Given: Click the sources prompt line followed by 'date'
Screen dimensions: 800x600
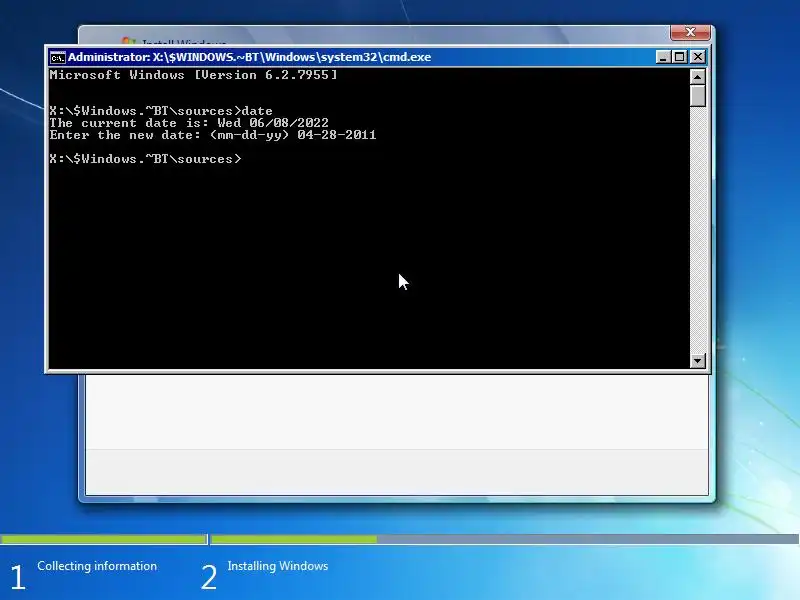Looking at the screenshot, I should coord(161,111).
